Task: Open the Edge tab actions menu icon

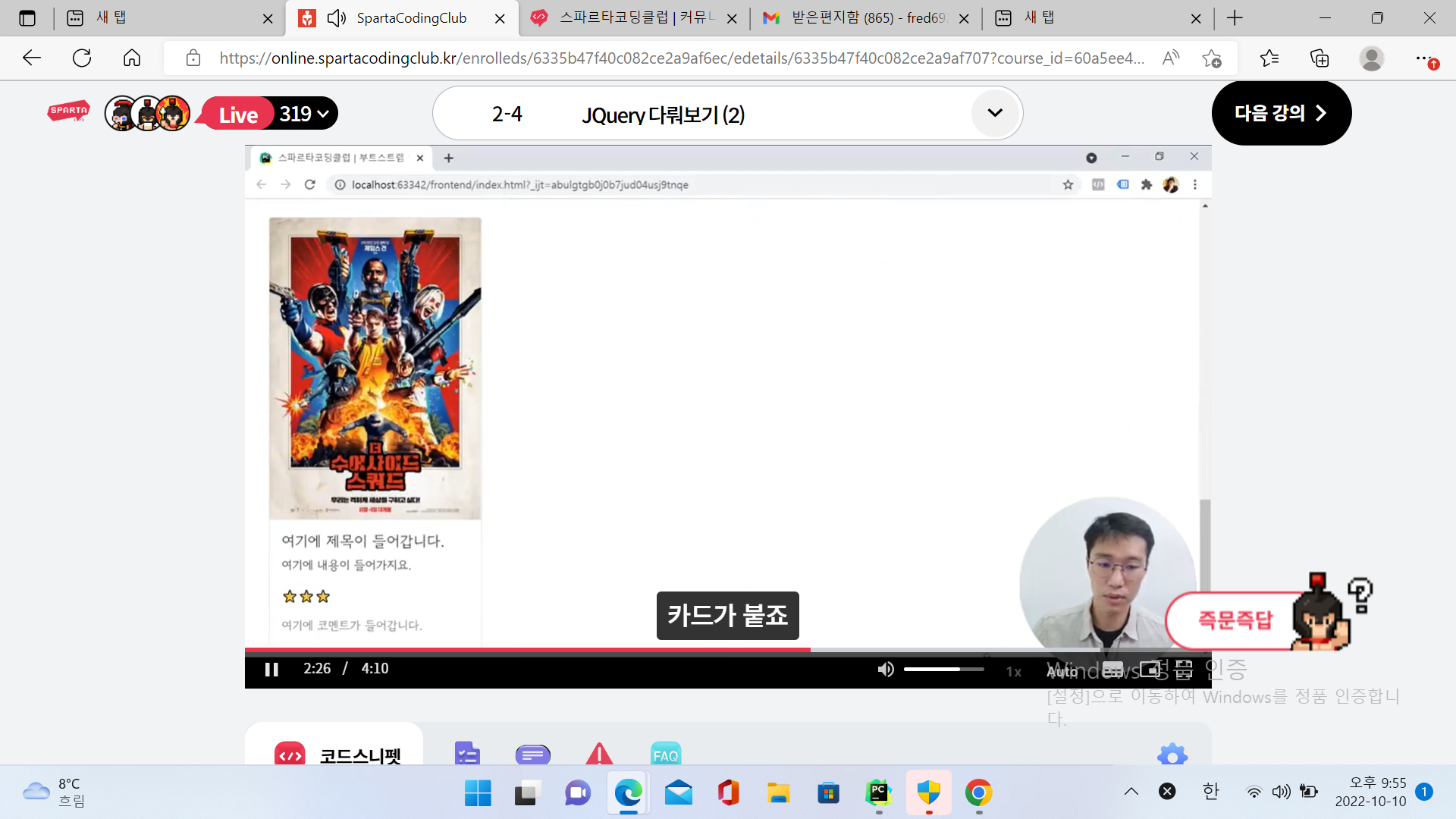Action: click(27, 18)
